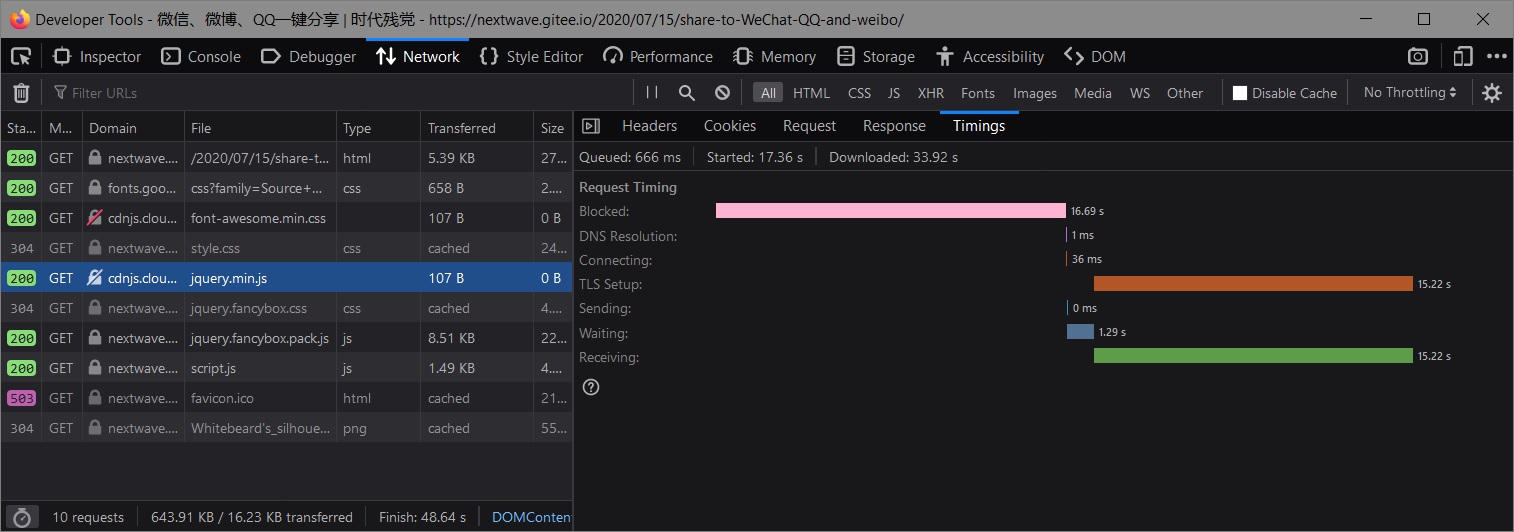Filter requests by Images

[1035, 93]
